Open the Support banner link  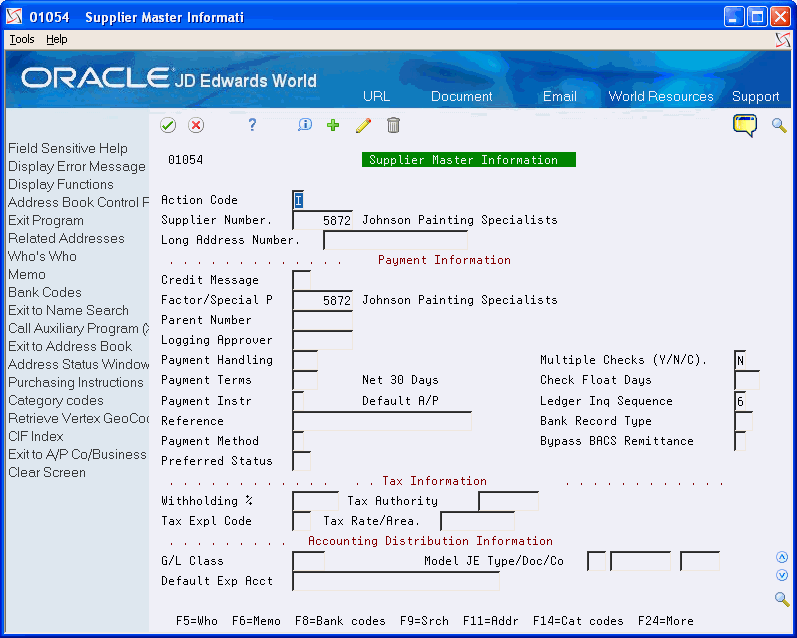pyautogui.click(x=755, y=97)
